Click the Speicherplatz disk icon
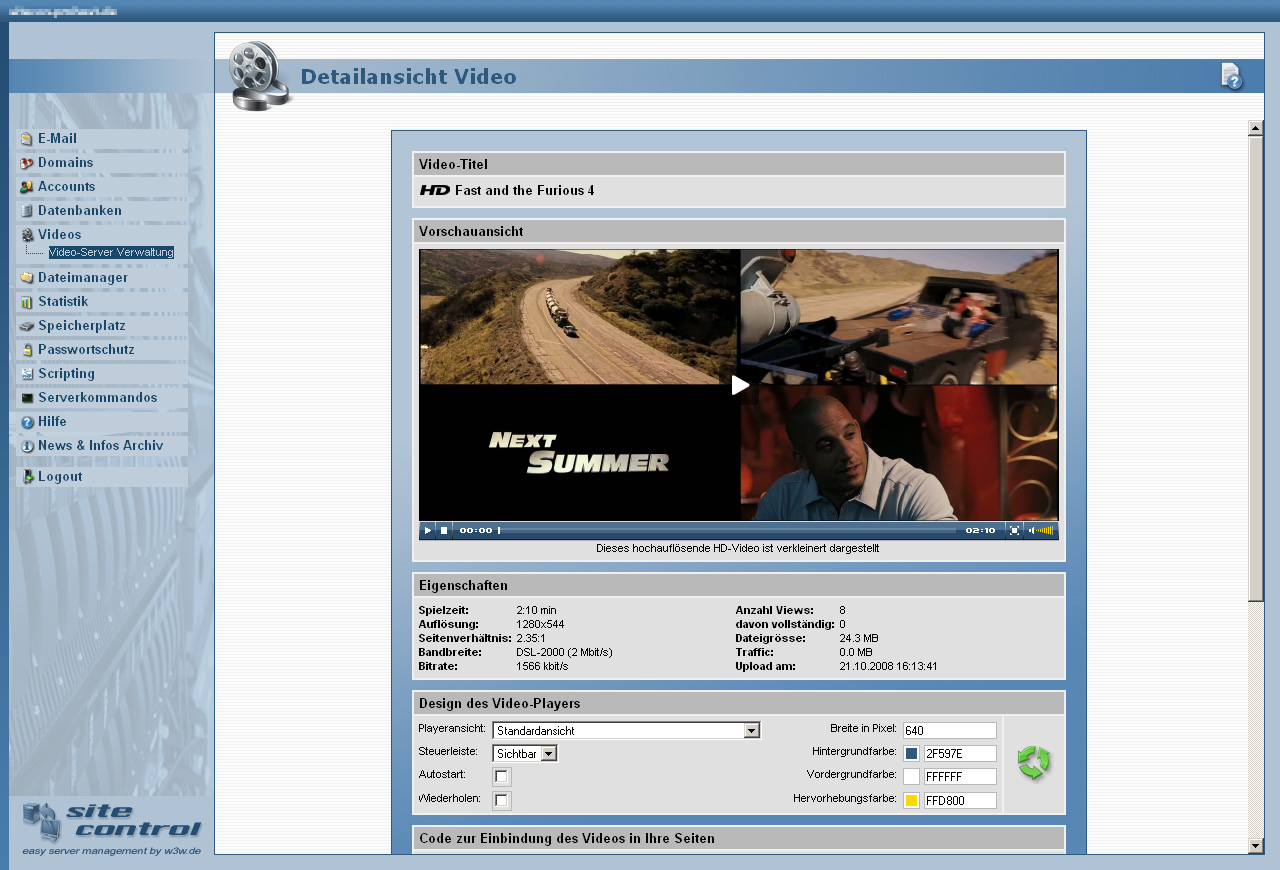This screenshot has width=1280, height=870. [27, 326]
